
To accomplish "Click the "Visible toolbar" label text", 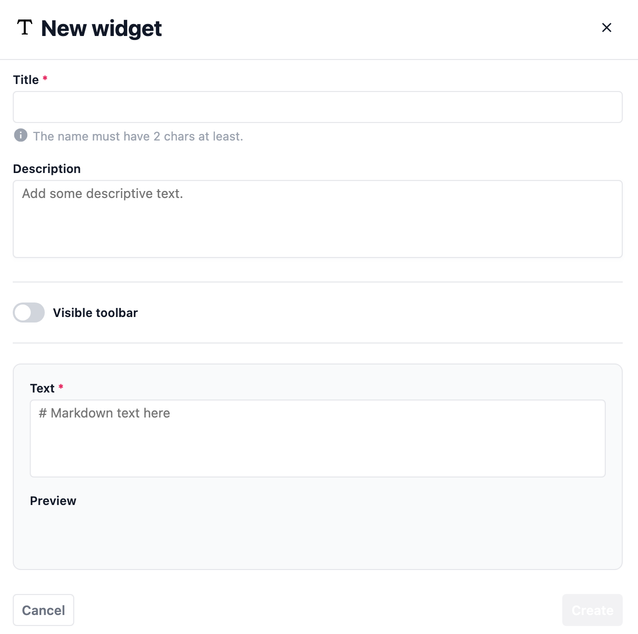I will click(95, 313).
